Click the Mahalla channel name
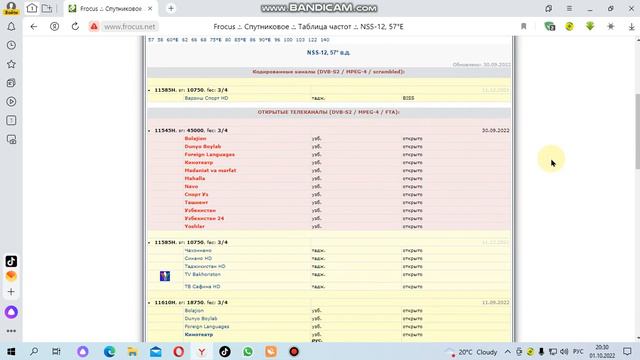Viewport: 640px width, 360px height. click(195, 178)
